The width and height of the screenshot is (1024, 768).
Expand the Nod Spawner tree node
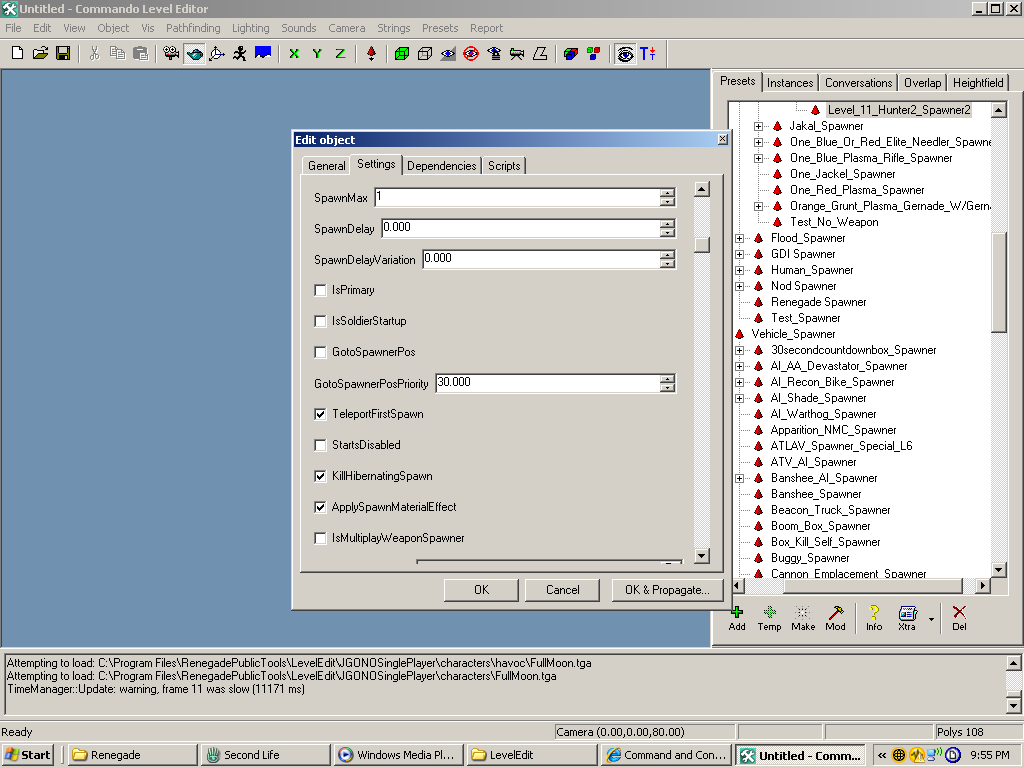pos(740,286)
